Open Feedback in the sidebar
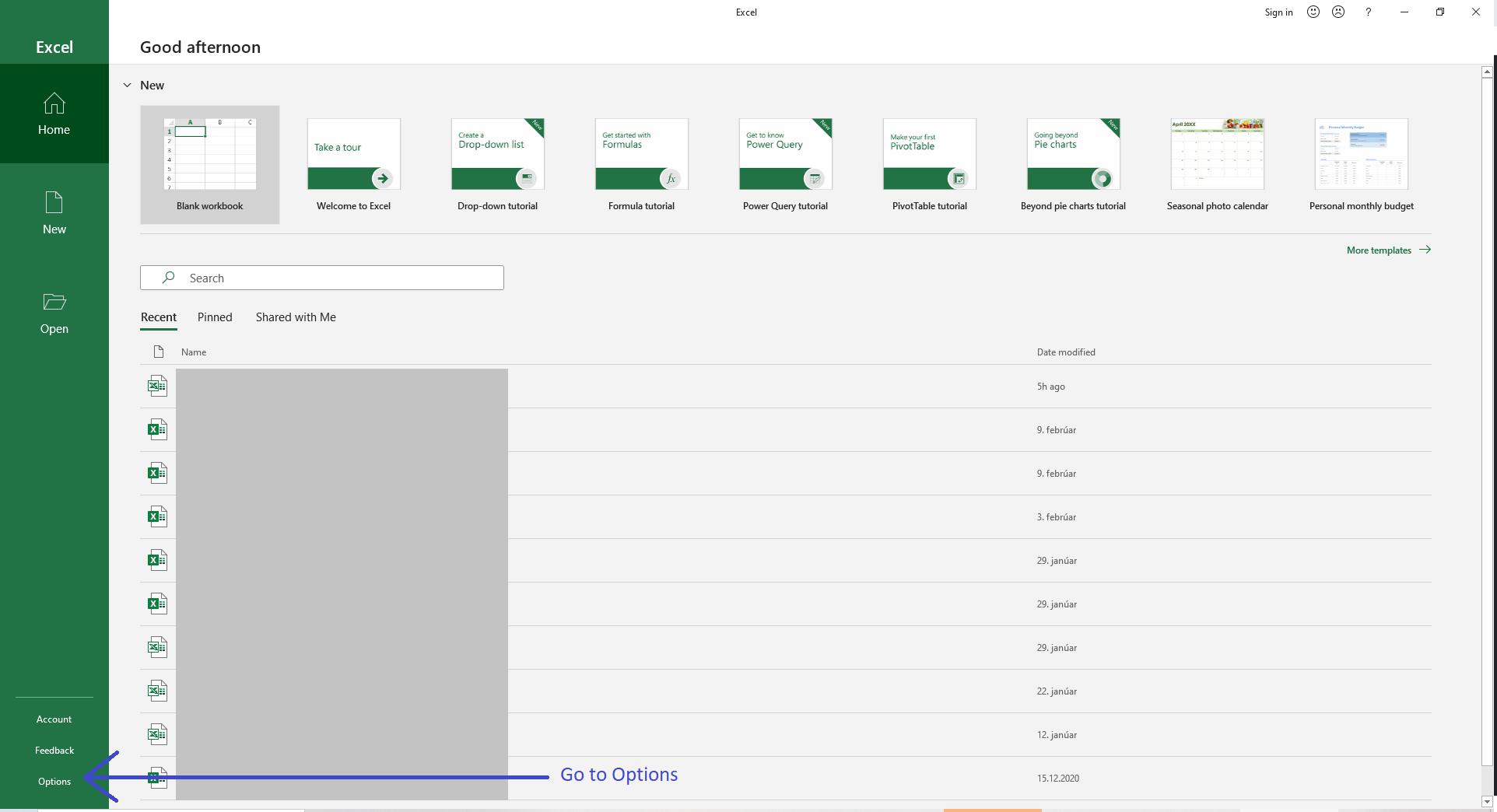1497x812 pixels. tap(54, 751)
